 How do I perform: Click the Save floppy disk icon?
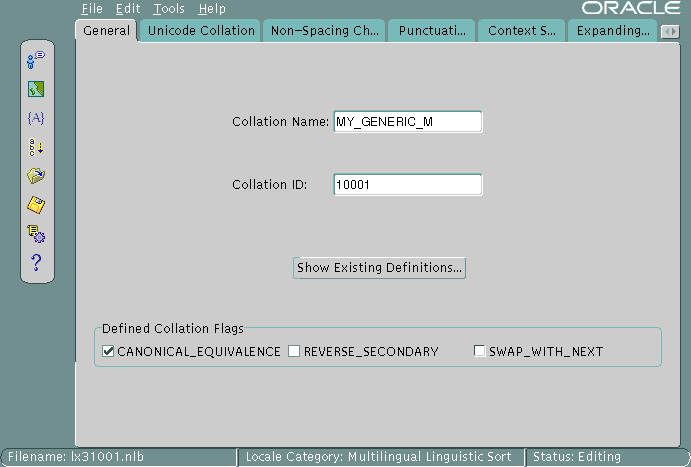click(36, 205)
